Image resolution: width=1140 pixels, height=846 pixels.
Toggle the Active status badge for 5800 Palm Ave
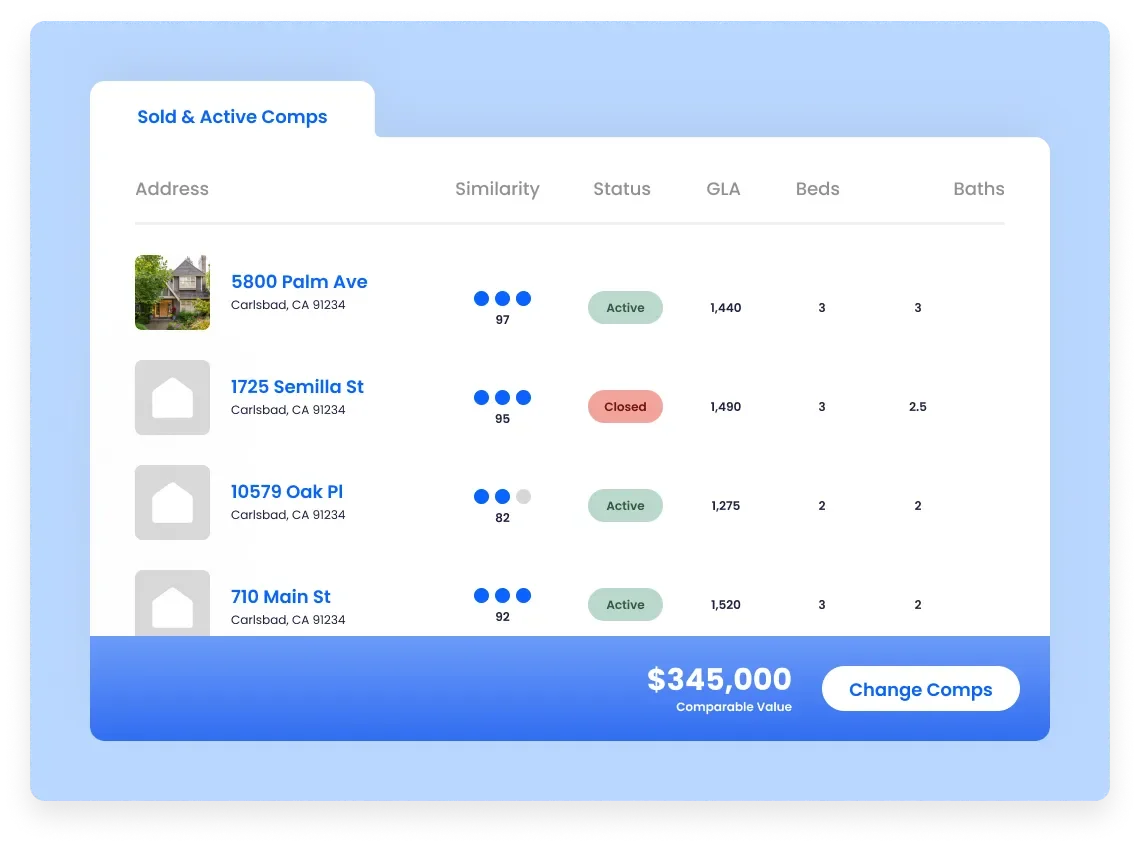[625, 307]
